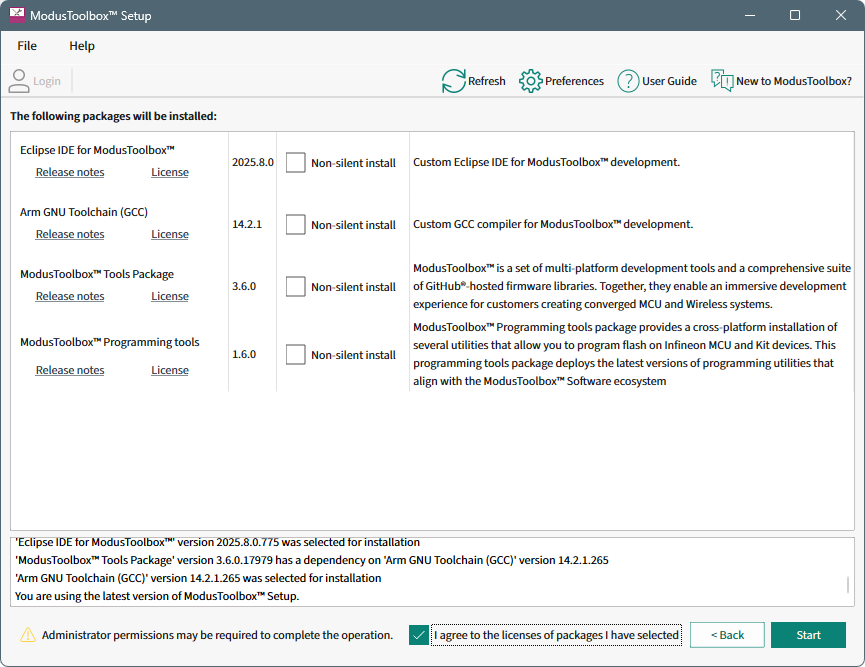Click the Login user icon
This screenshot has width=865, height=667.
click(x=19, y=81)
